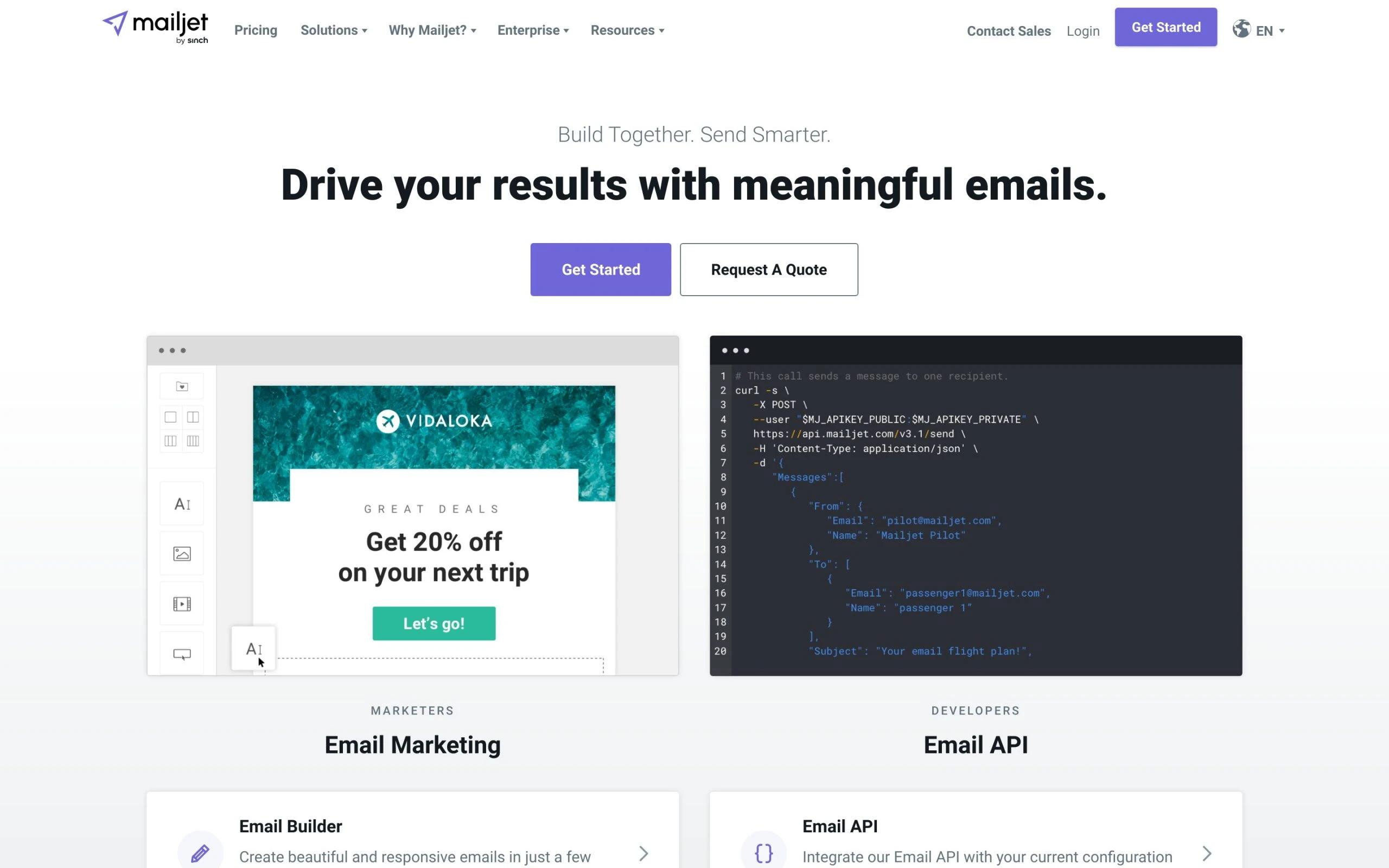The width and height of the screenshot is (1389, 868).
Task: Click the video embed icon in sidebar
Action: (182, 603)
